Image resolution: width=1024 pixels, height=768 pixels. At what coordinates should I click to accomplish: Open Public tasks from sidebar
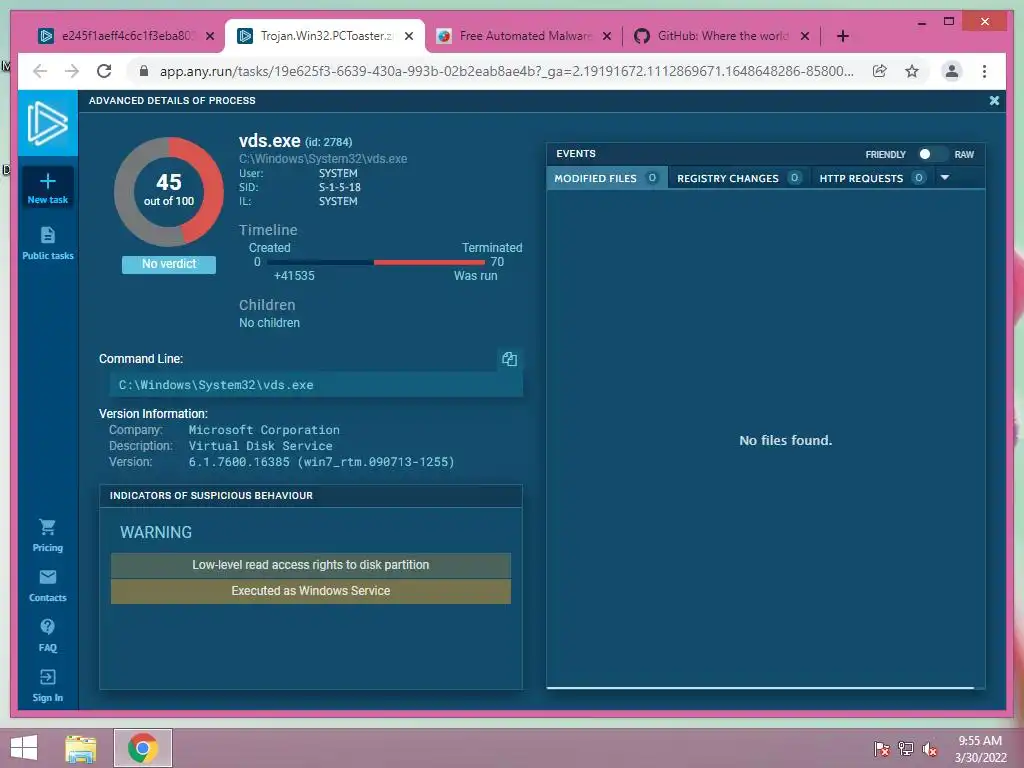click(48, 243)
